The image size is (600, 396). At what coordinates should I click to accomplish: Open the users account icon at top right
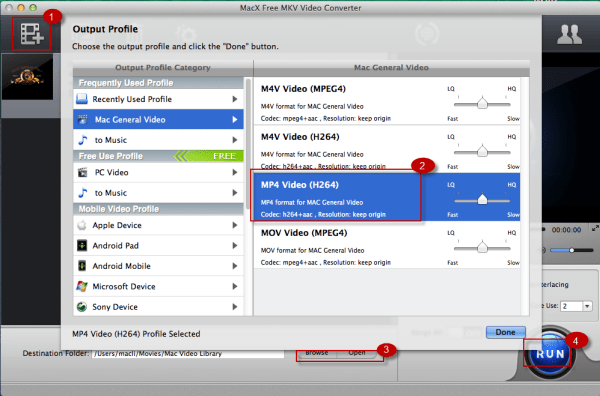point(569,34)
